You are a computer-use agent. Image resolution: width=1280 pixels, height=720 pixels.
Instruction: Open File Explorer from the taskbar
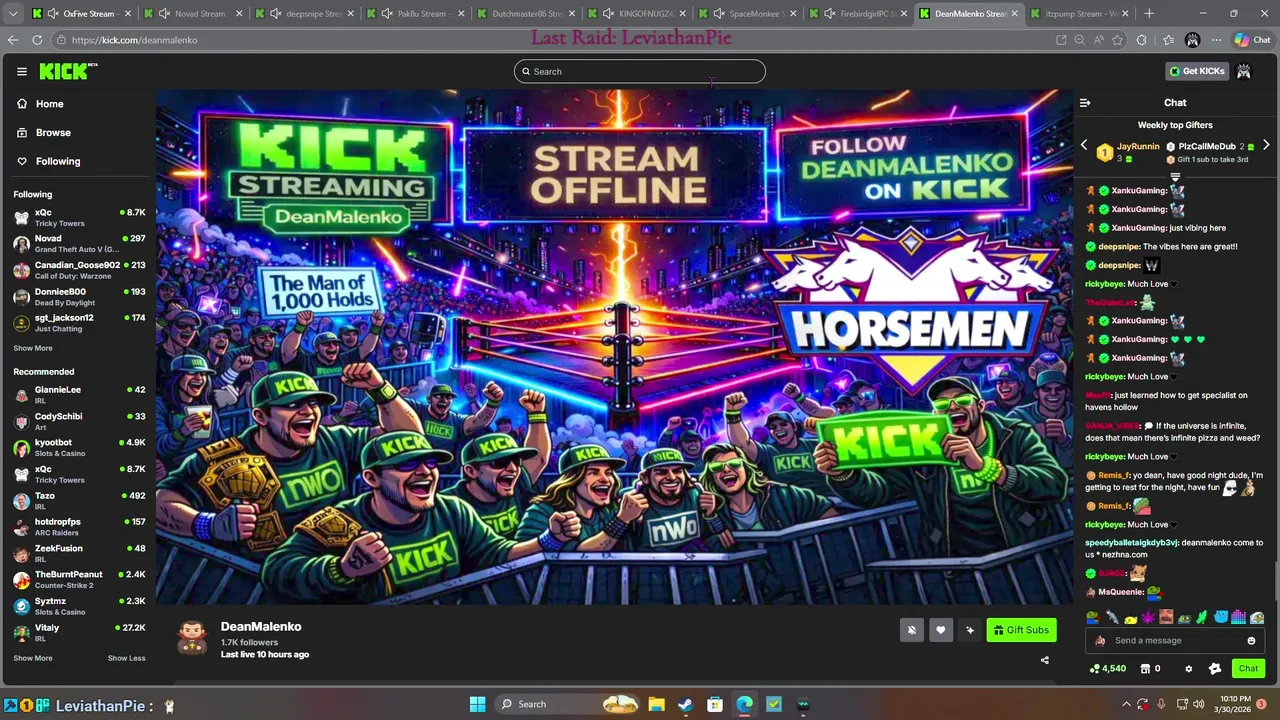click(x=655, y=704)
